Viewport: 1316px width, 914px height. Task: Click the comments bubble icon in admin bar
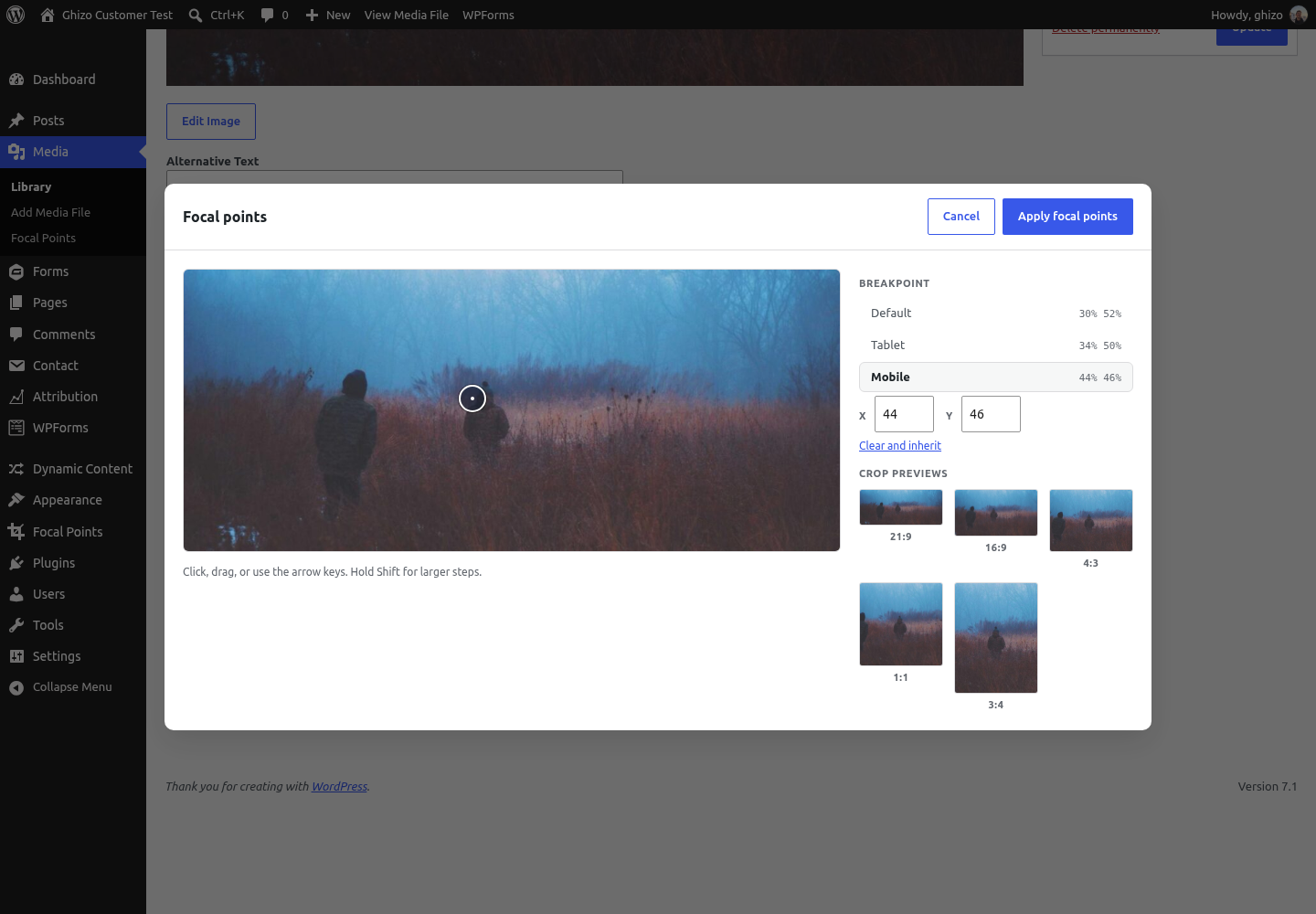coord(267,15)
